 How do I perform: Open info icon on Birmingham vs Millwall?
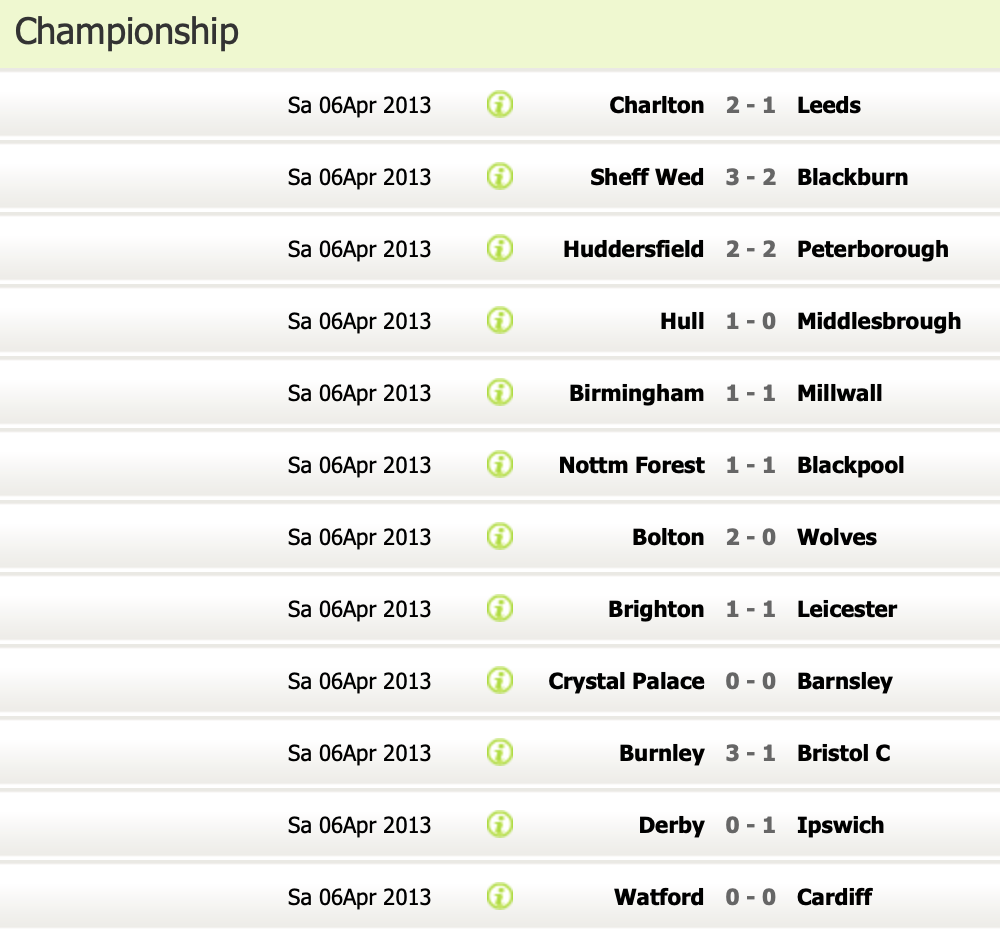(500, 393)
